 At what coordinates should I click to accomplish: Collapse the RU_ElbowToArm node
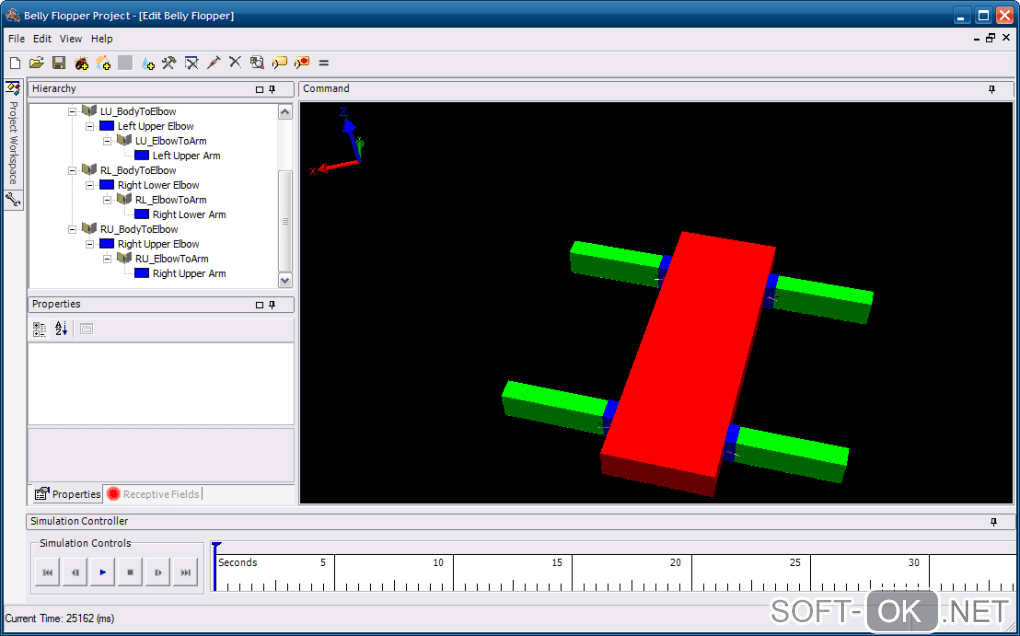107,259
